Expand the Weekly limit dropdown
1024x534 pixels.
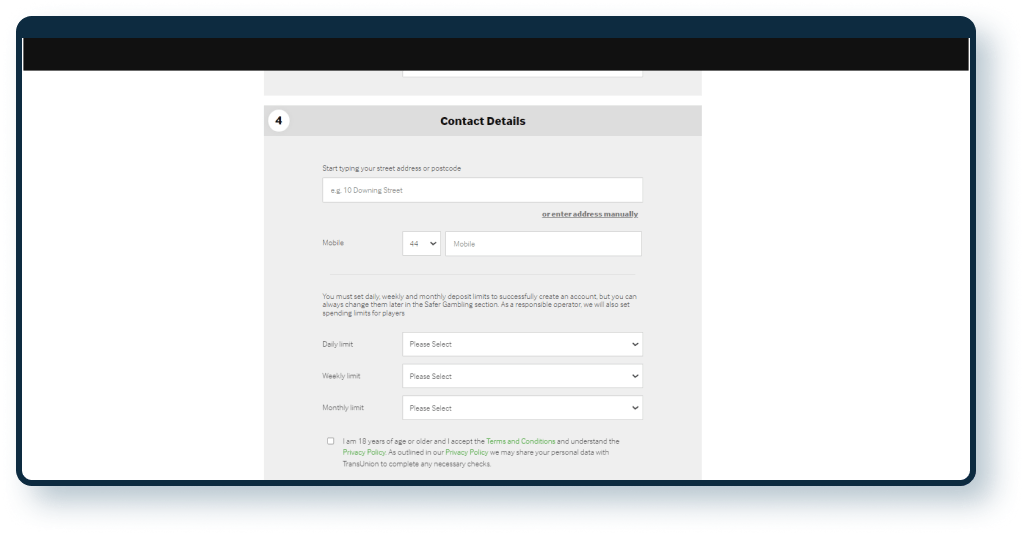(x=522, y=377)
